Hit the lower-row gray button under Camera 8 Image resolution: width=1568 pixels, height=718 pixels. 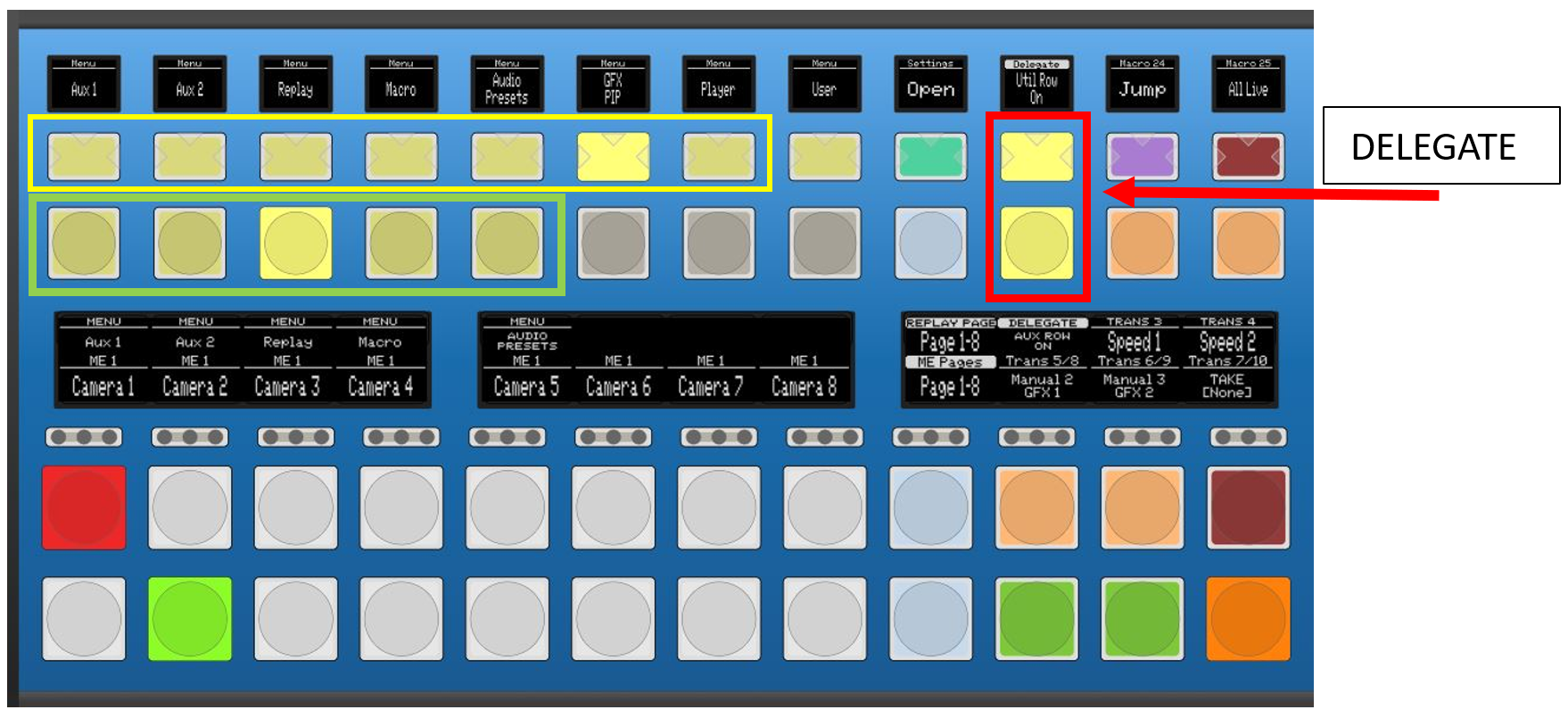825,619
